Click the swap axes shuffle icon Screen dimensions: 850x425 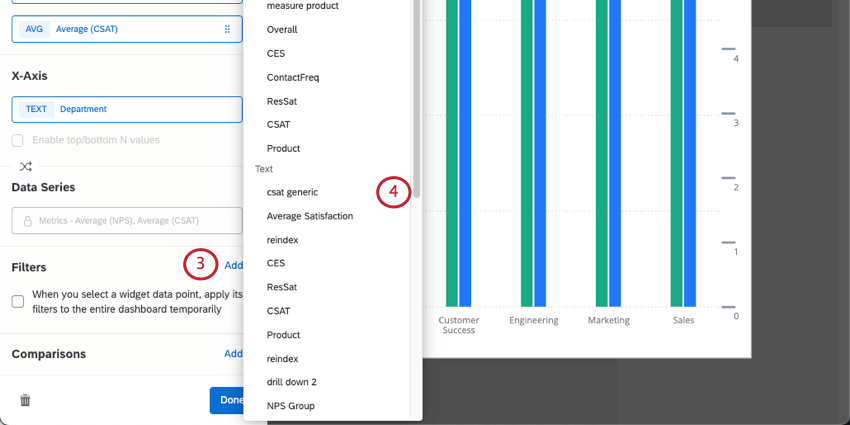25,166
